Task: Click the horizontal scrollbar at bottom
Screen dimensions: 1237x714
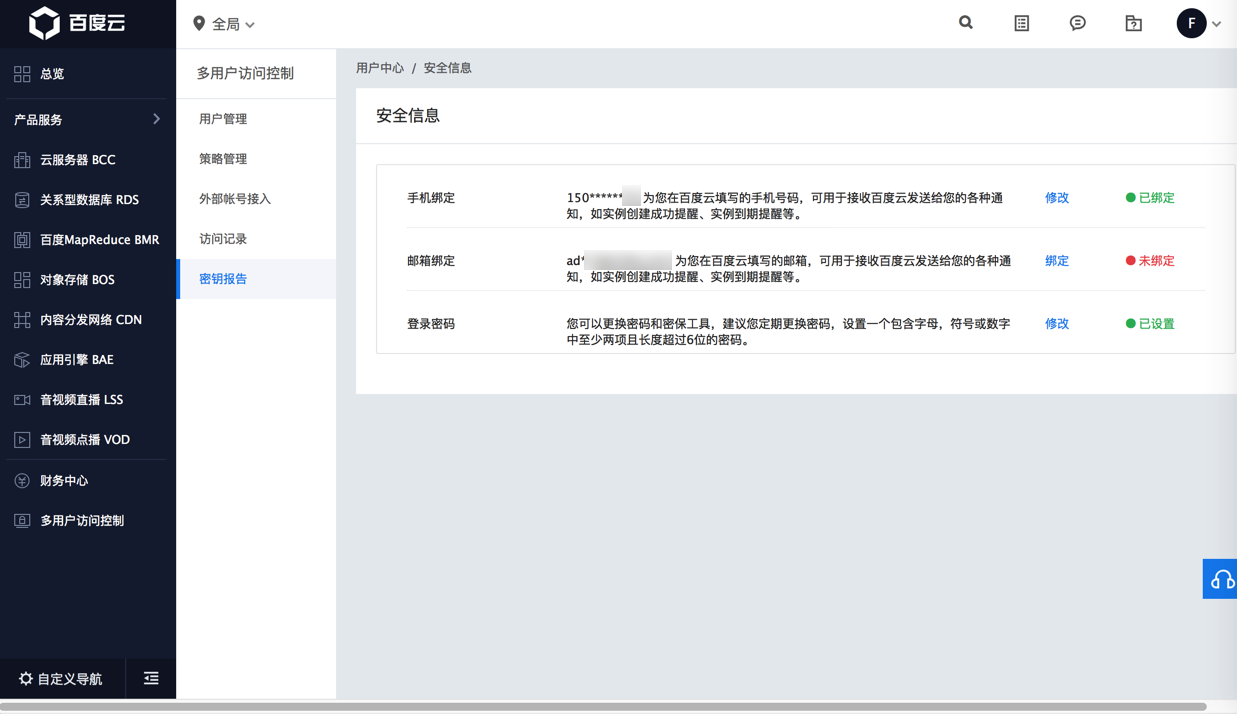Action: tap(603, 707)
